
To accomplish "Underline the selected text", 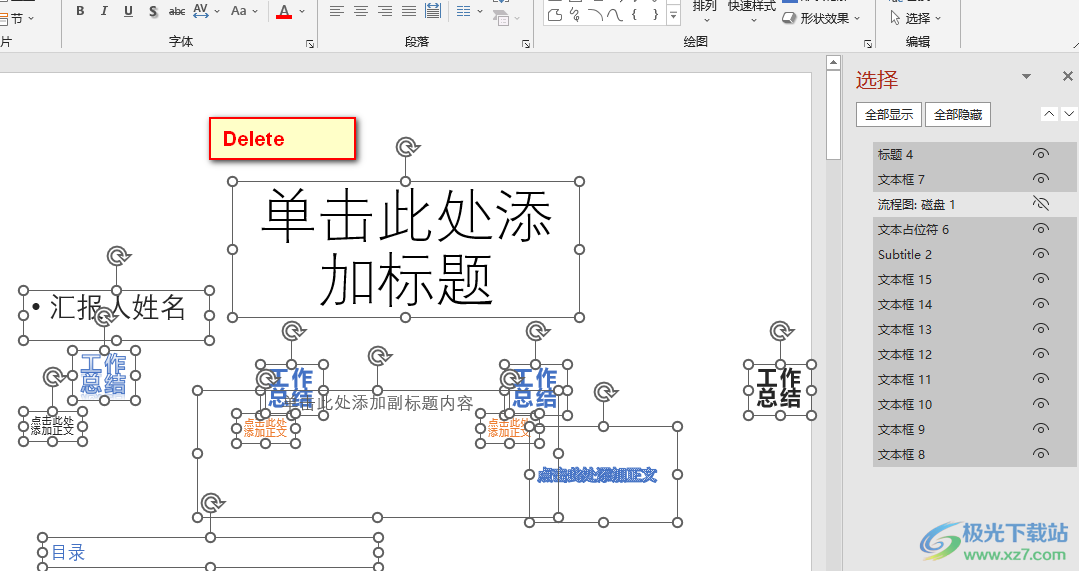I will pos(128,12).
